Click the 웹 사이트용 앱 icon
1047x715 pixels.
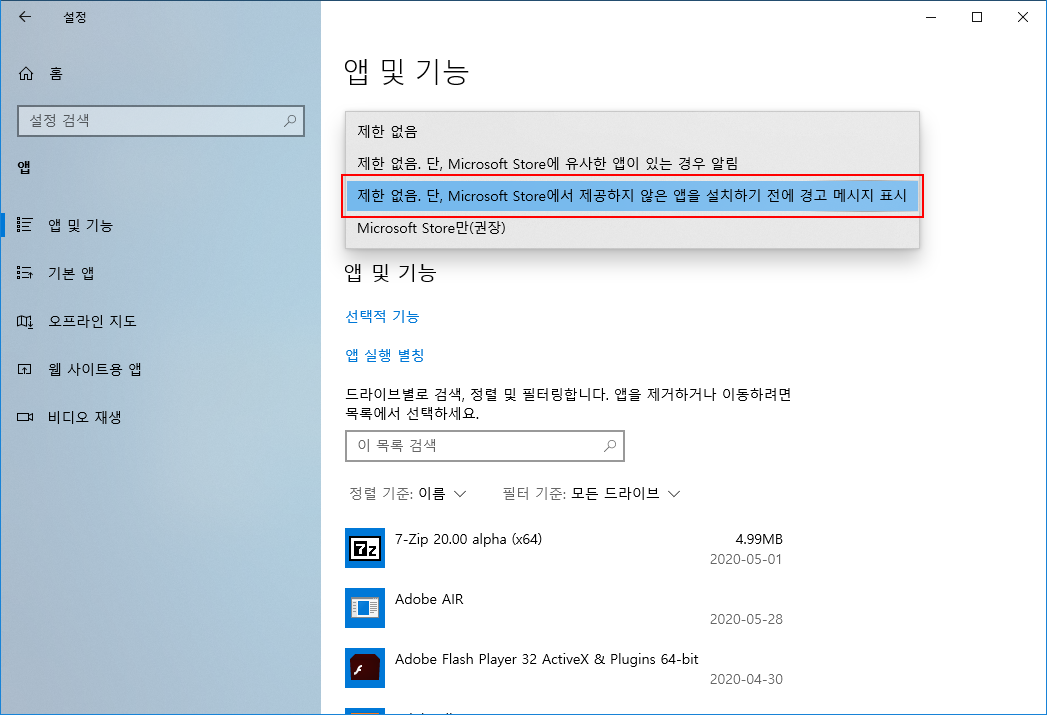pyautogui.click(x=25, y=369)
